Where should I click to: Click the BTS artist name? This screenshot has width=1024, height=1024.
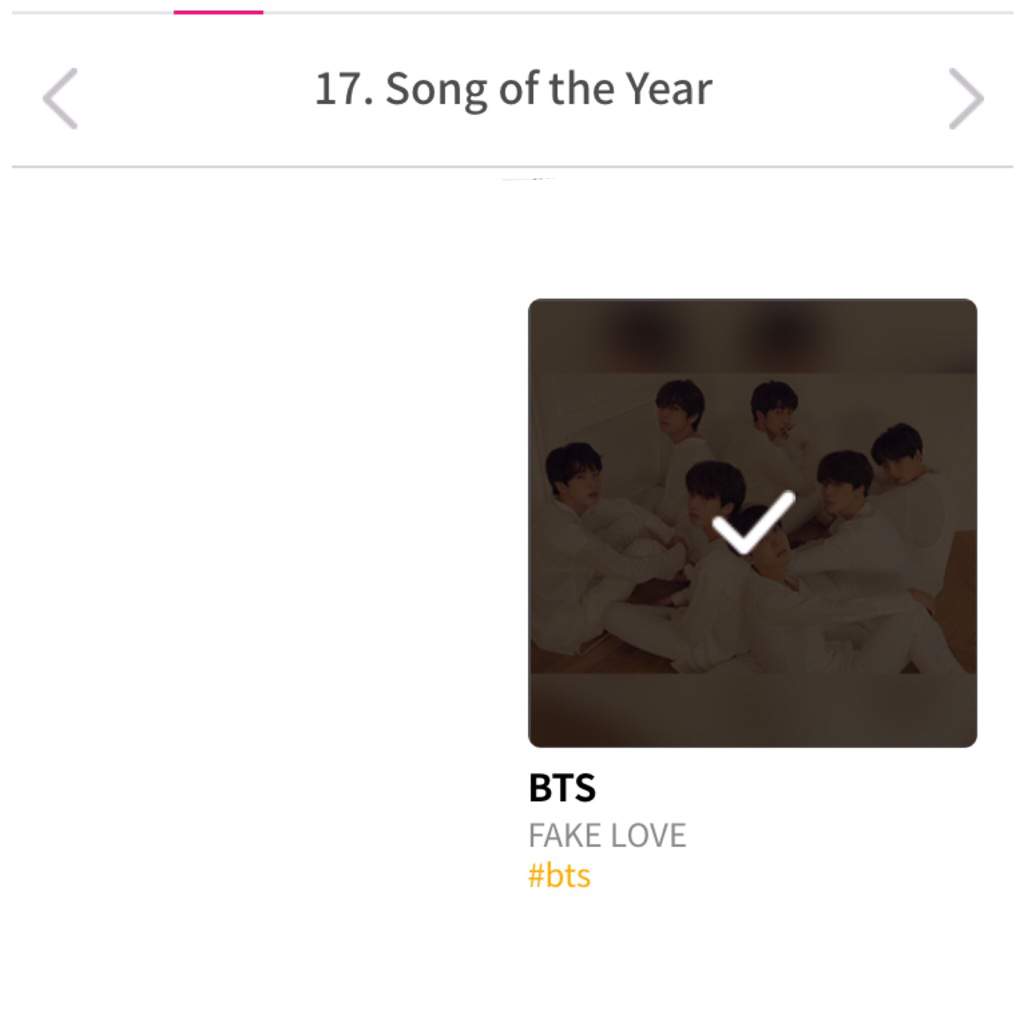(562, 788)
